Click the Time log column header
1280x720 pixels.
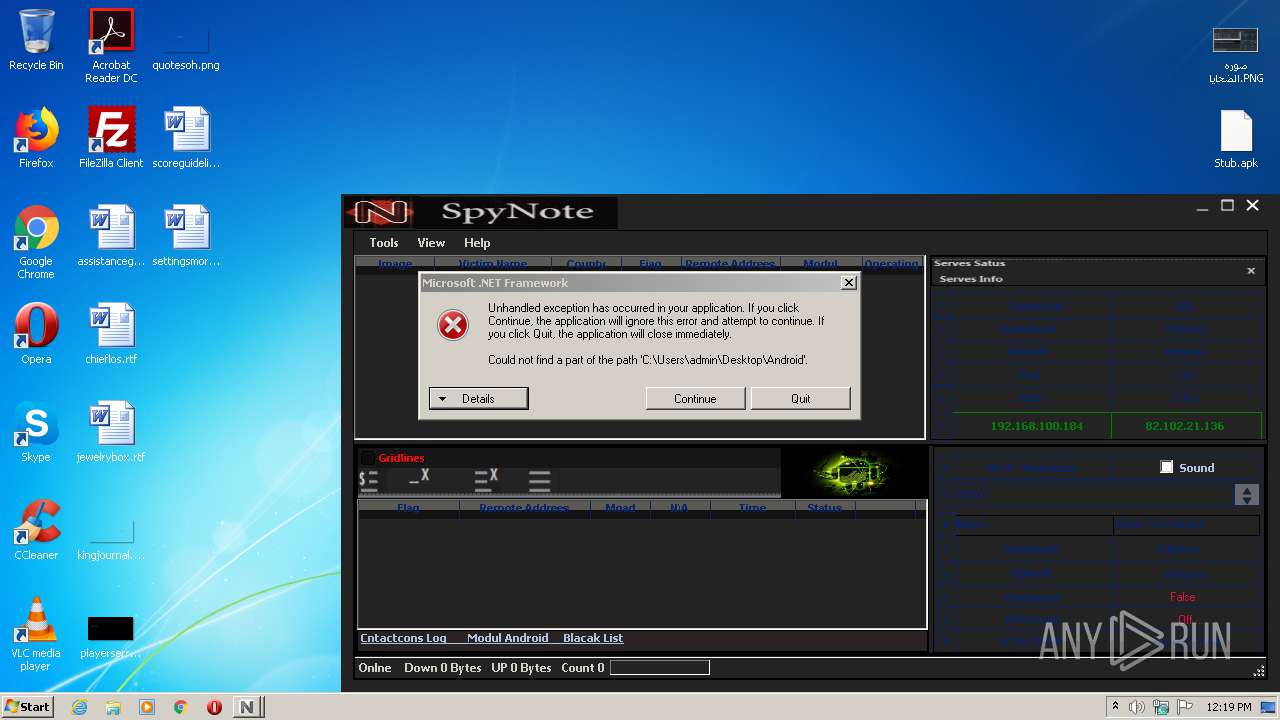point(752,507)
